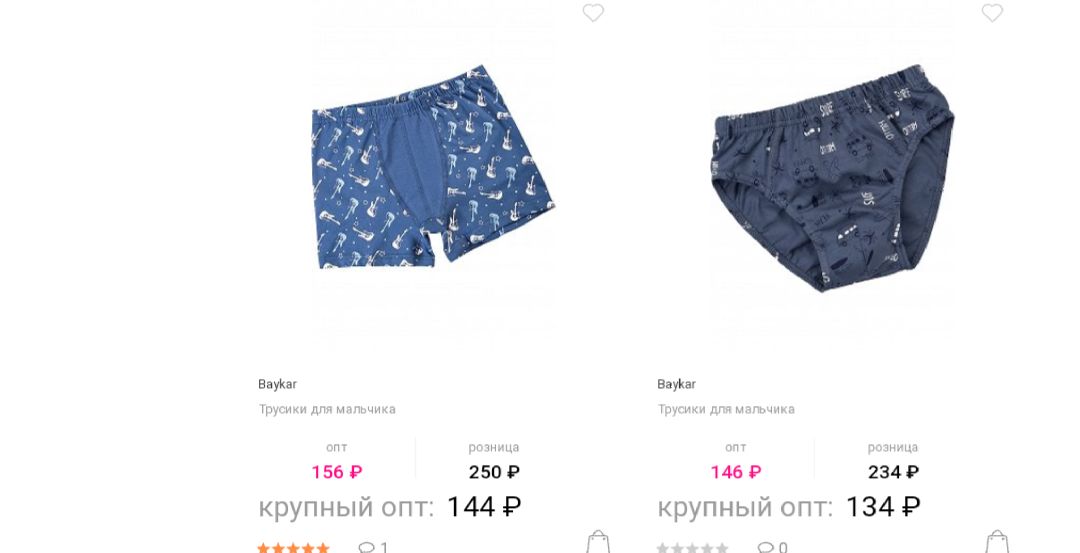The width and height of the screenshot is (1080, 553).
Task: Open Baykar brand link above gray briefs
Action: (x=676, y=384)
